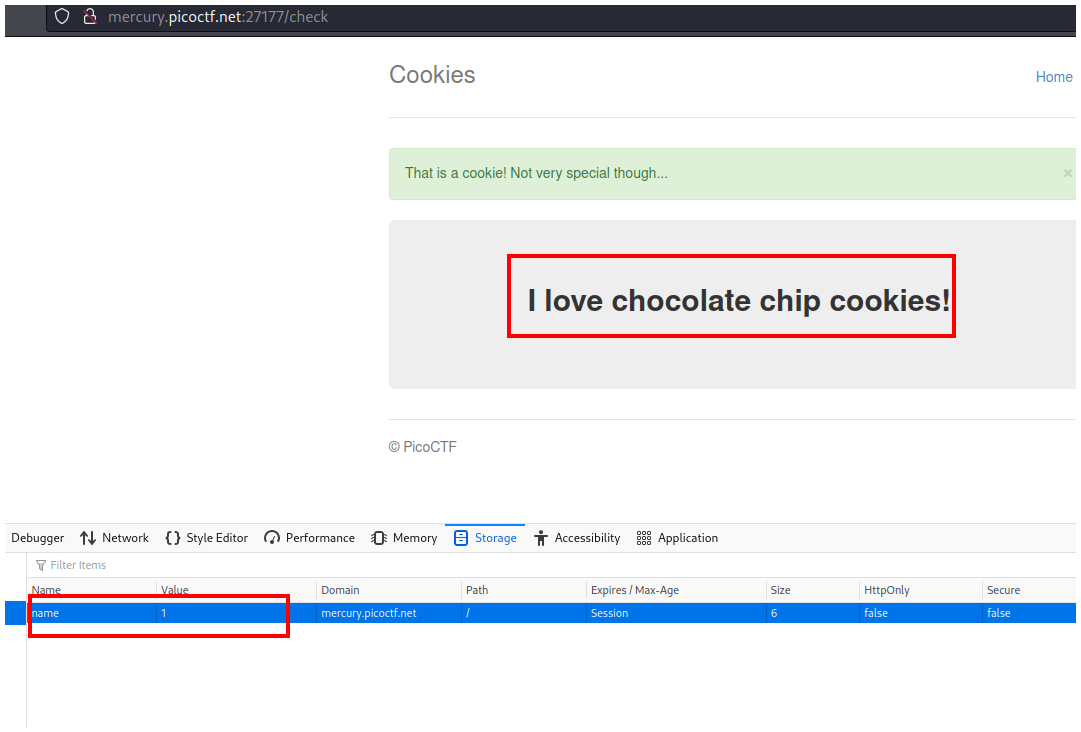Click the Network tab arrows icon
Viewport: 1081px width, 732px height.
88,538
